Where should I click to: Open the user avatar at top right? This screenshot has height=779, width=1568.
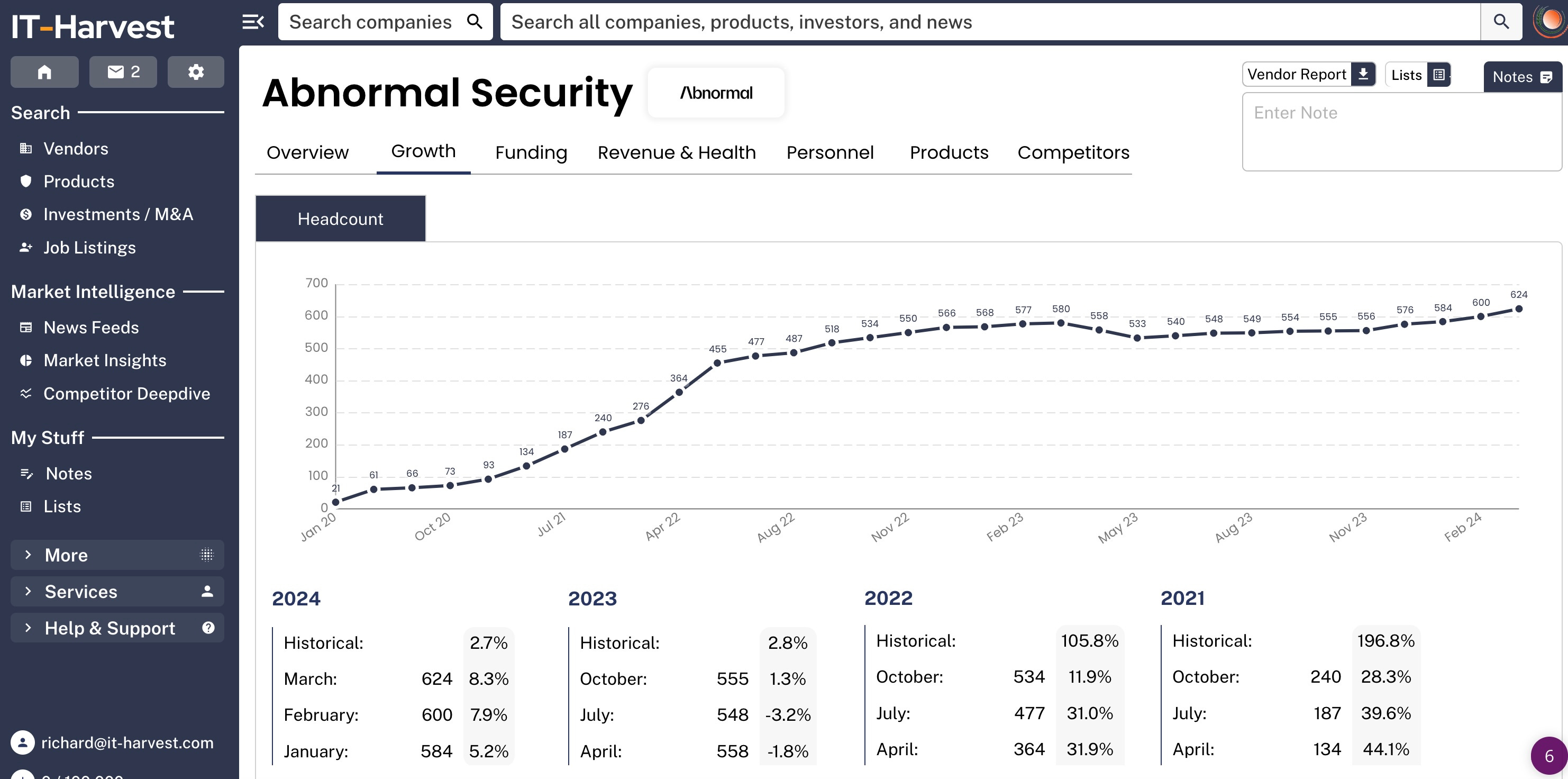[1551, 21]
